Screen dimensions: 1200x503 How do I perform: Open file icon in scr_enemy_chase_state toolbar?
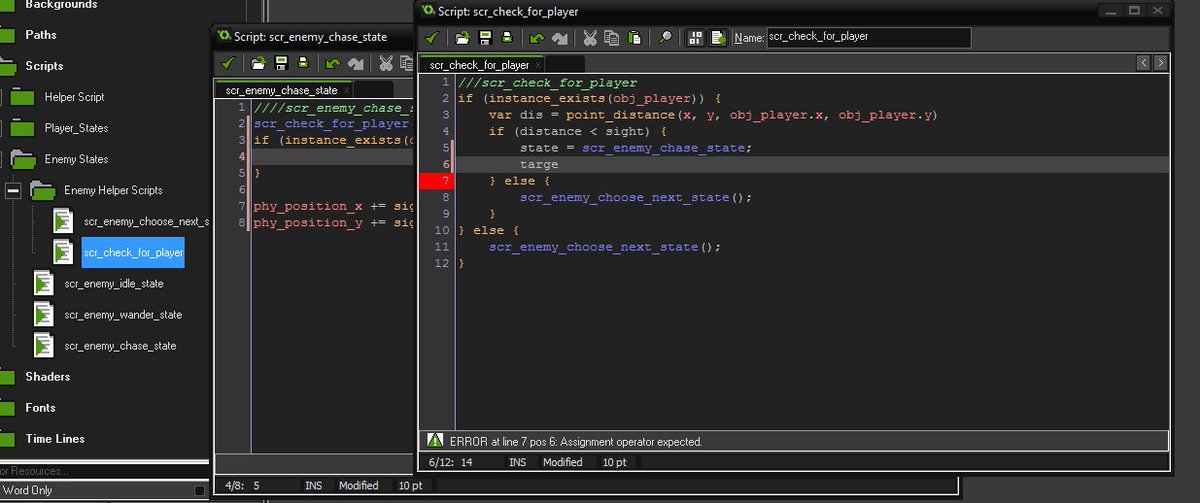coord(258,63)
